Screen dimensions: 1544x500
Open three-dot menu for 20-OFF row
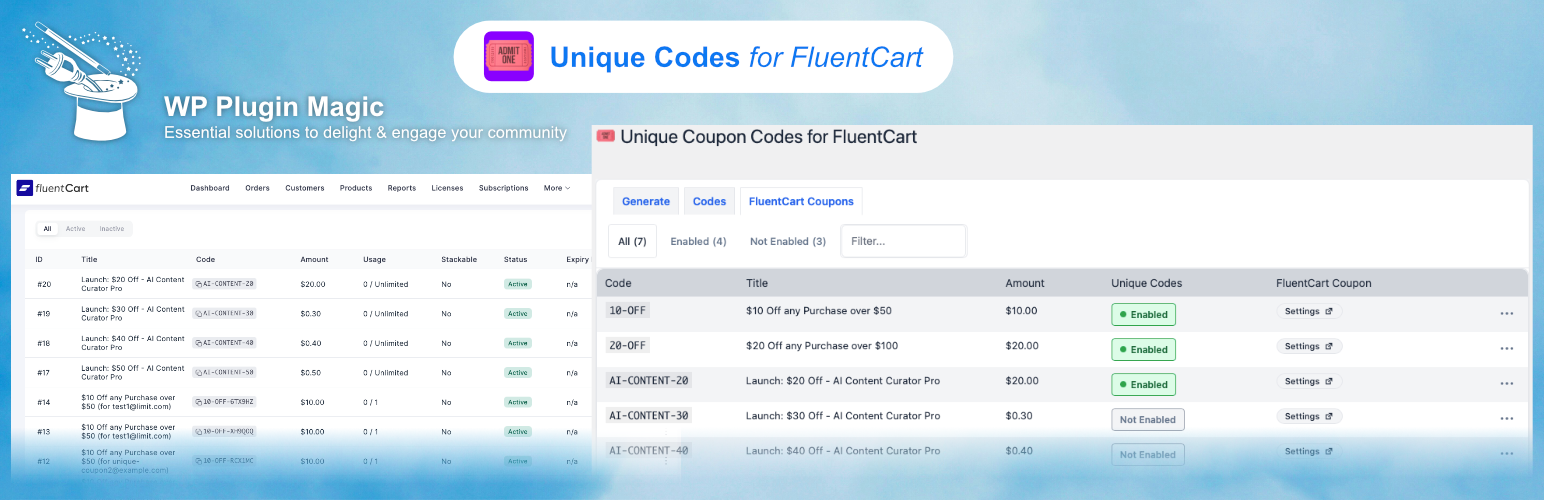[1507, 349]
